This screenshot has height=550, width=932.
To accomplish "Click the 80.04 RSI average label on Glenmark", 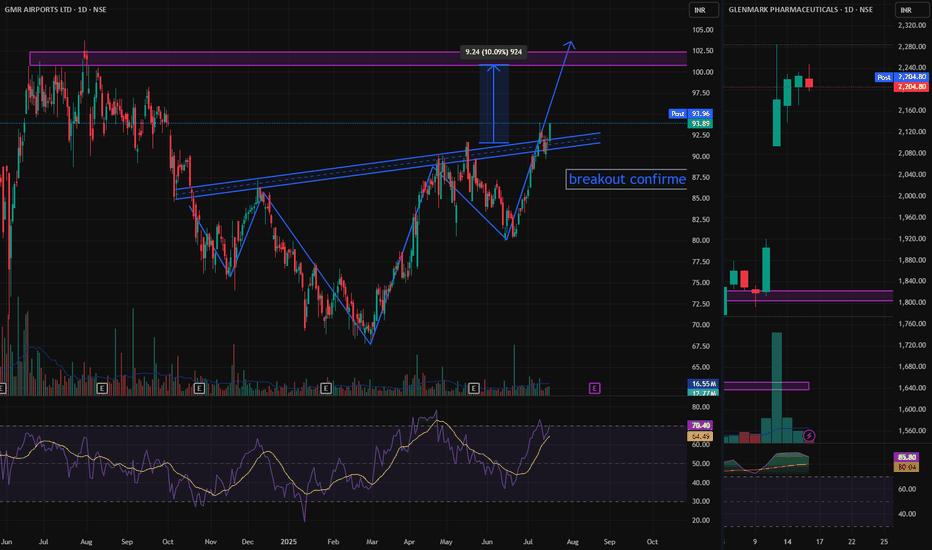I will click(x=906, y=467).
